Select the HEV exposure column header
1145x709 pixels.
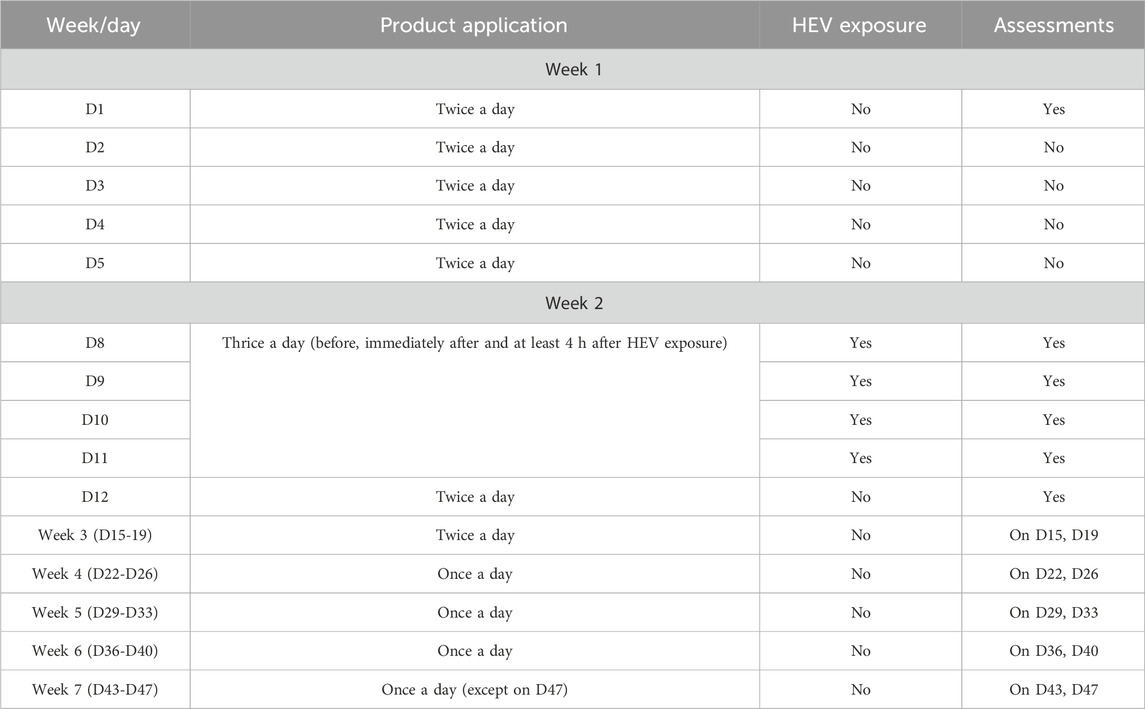pyautogui.click(x=860, y=26)
